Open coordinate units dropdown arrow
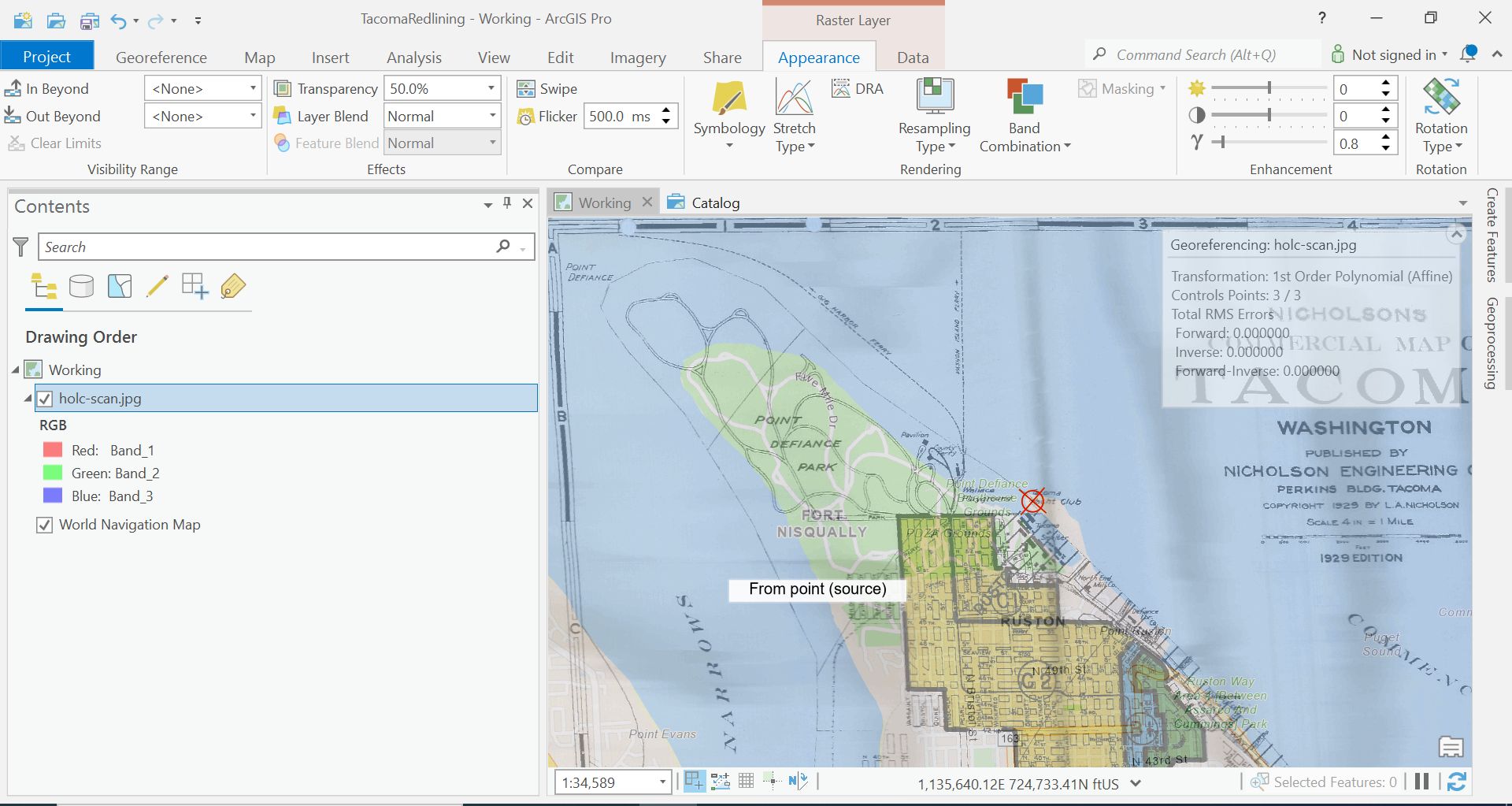Image resolution: width=1512 pixels, height=806 pixels. coord(1136,783)
